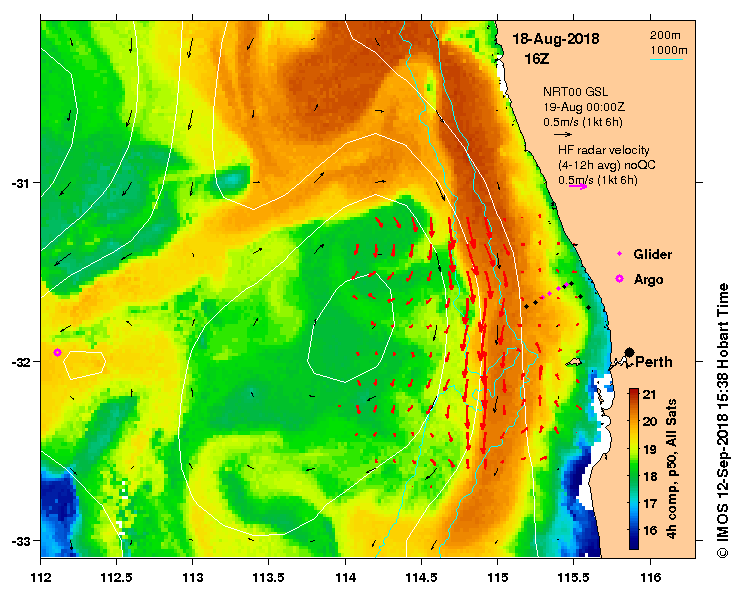Click the HF radar velocity text
The height and width of the screenshot is (592, 739).
click(x=604, y=150)
